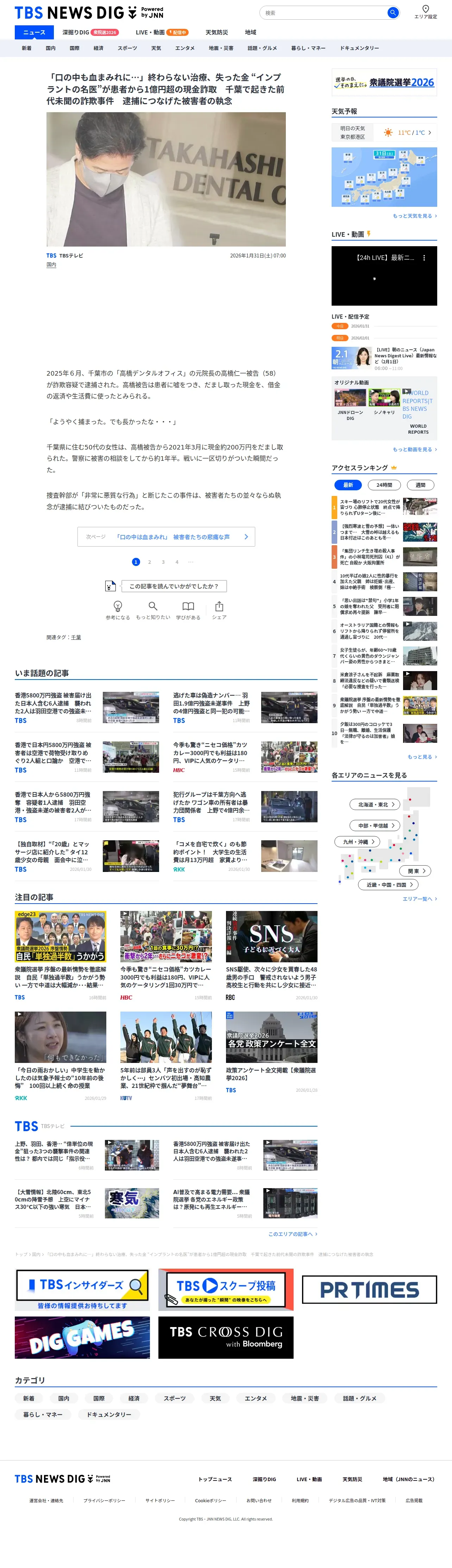452x1568 pixels.
Task: Click このエリアの記事へ link
Action: click(293, 1234)
